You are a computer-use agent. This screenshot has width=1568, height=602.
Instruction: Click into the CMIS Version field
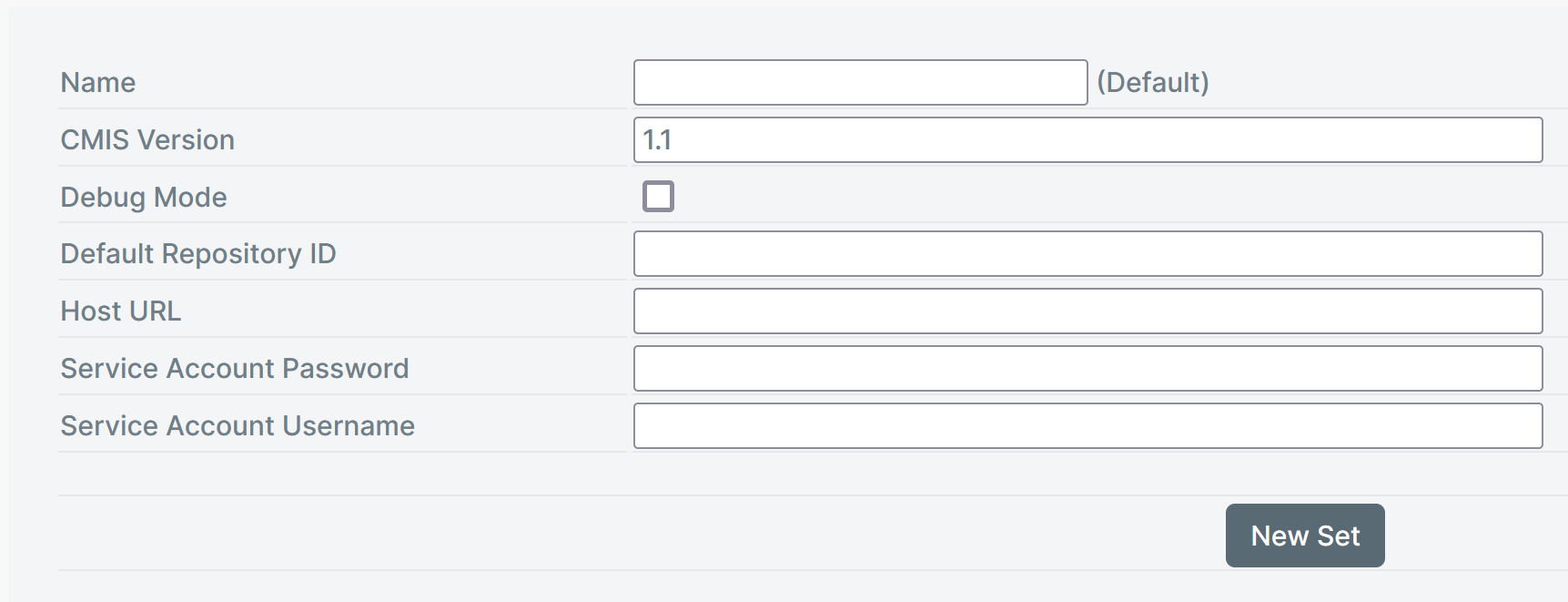1087,140
